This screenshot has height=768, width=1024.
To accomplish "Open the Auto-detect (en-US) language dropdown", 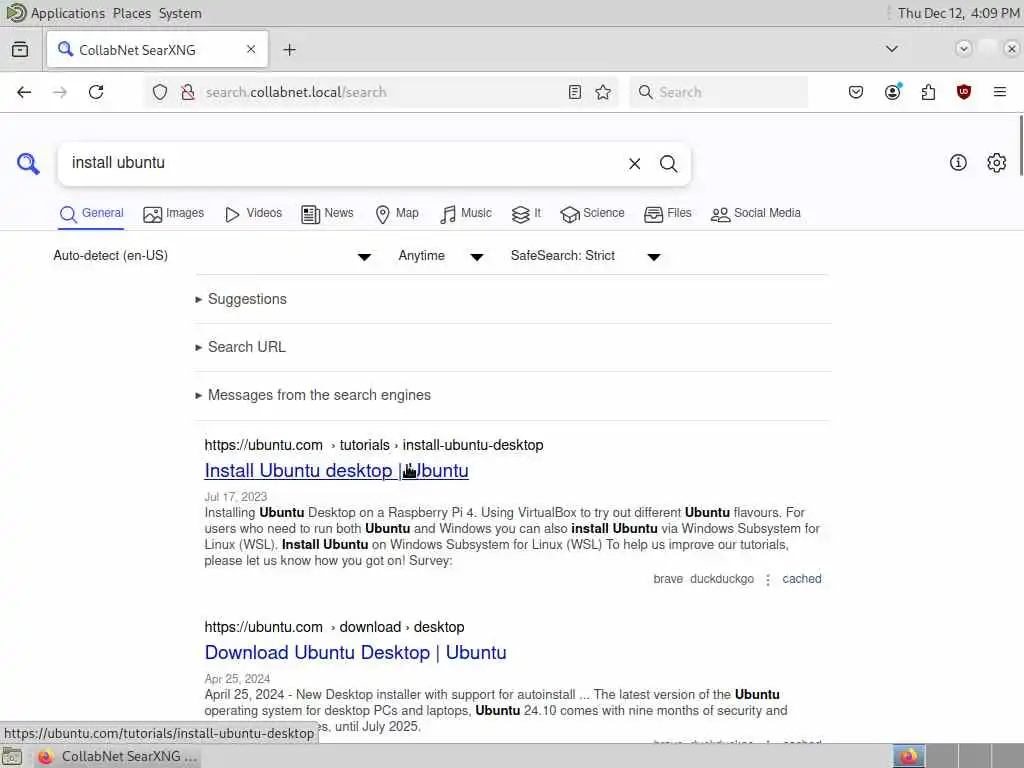I will pyautogui.click(x=212, y=256).
